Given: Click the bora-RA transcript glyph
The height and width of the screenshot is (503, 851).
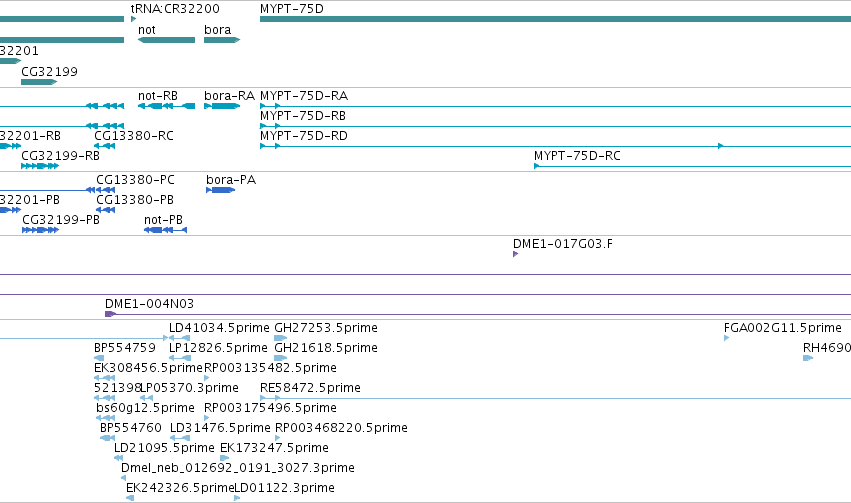Looking at the screenshot, I should coord(222,106).
